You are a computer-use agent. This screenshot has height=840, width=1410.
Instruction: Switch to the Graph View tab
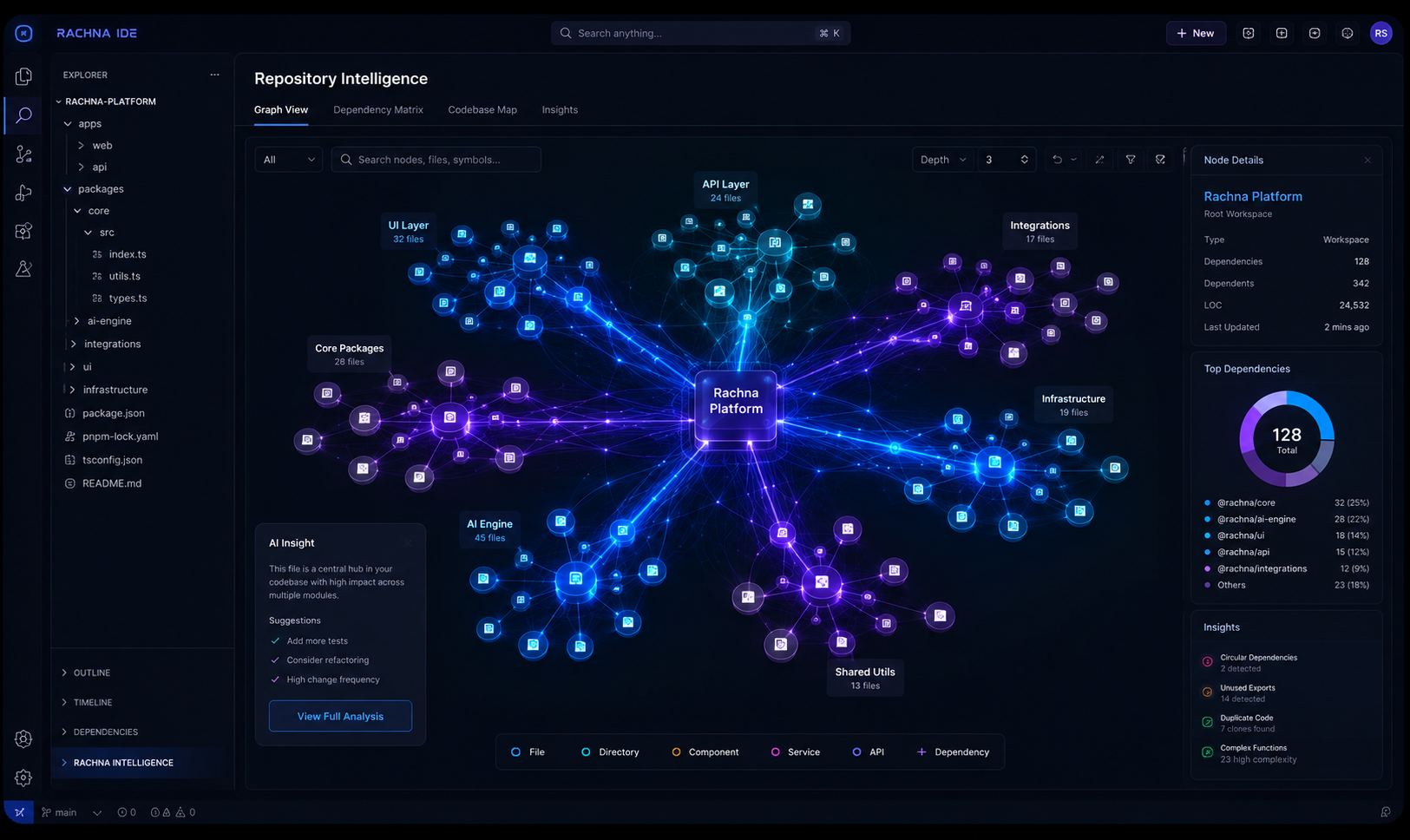(280, 110)
